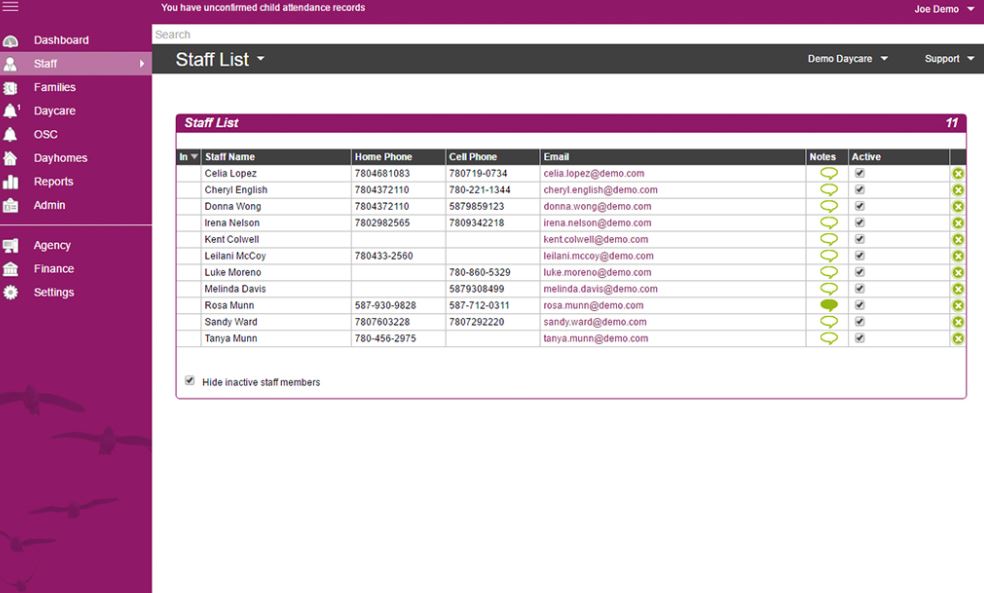Delete Leilani McCoy with green X icon
Image resolution: width=984 pixels, height=593 pixels.
coord(958,256)
